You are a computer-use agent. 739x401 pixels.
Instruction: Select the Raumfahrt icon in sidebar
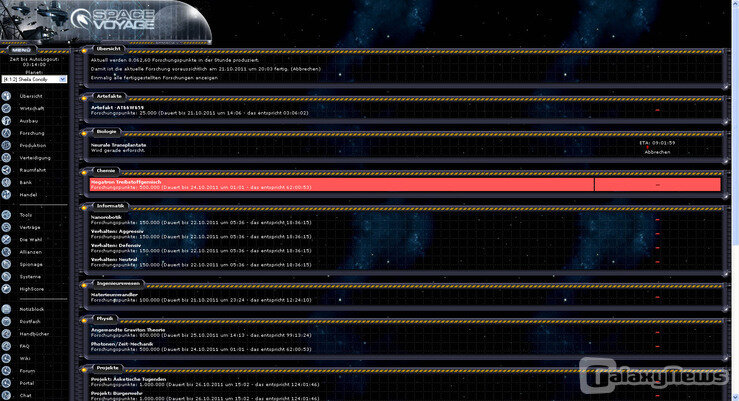[x=6, y=170]
